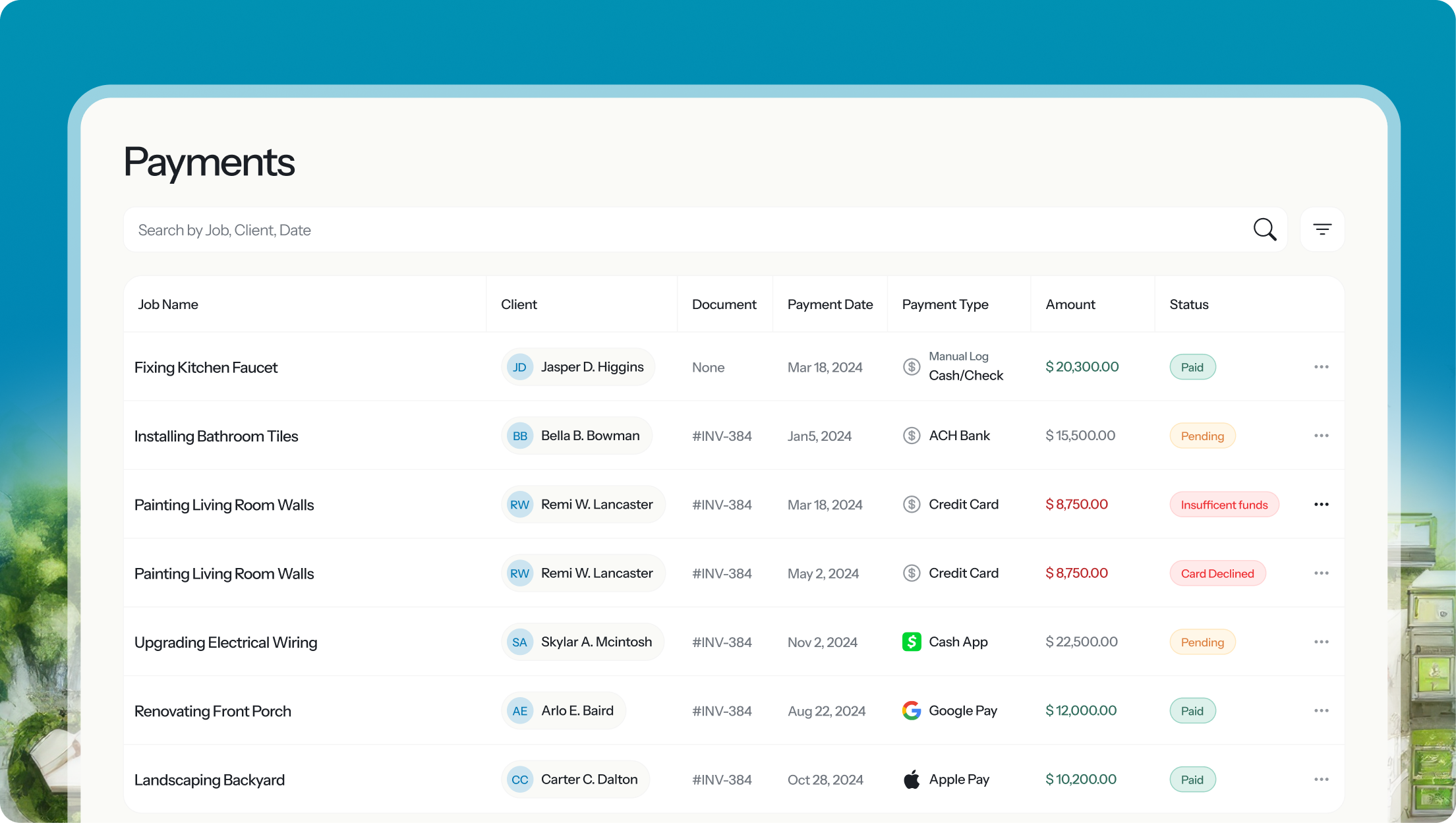The height and width of the screenshot is (823, 1456).
Task: Click RW avatar in the Insufficent funds row
Action: (519, 505)
